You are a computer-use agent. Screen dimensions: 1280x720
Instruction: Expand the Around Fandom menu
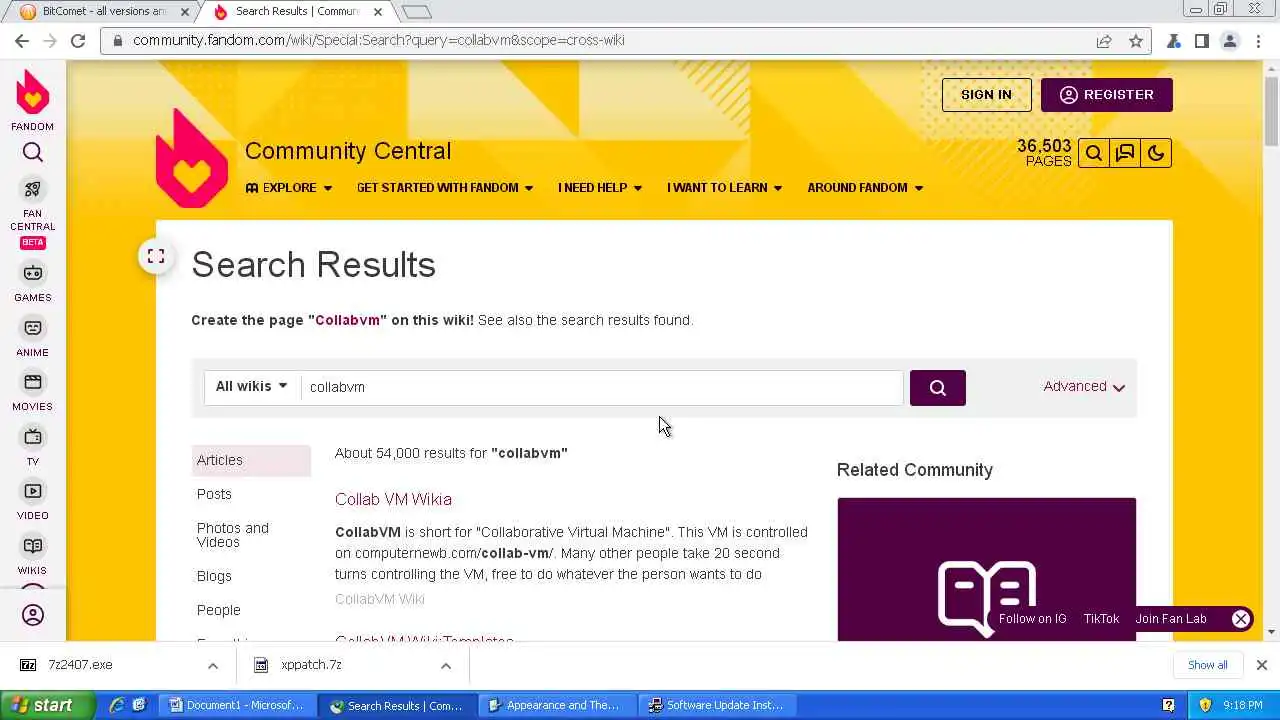pos(865,188)
